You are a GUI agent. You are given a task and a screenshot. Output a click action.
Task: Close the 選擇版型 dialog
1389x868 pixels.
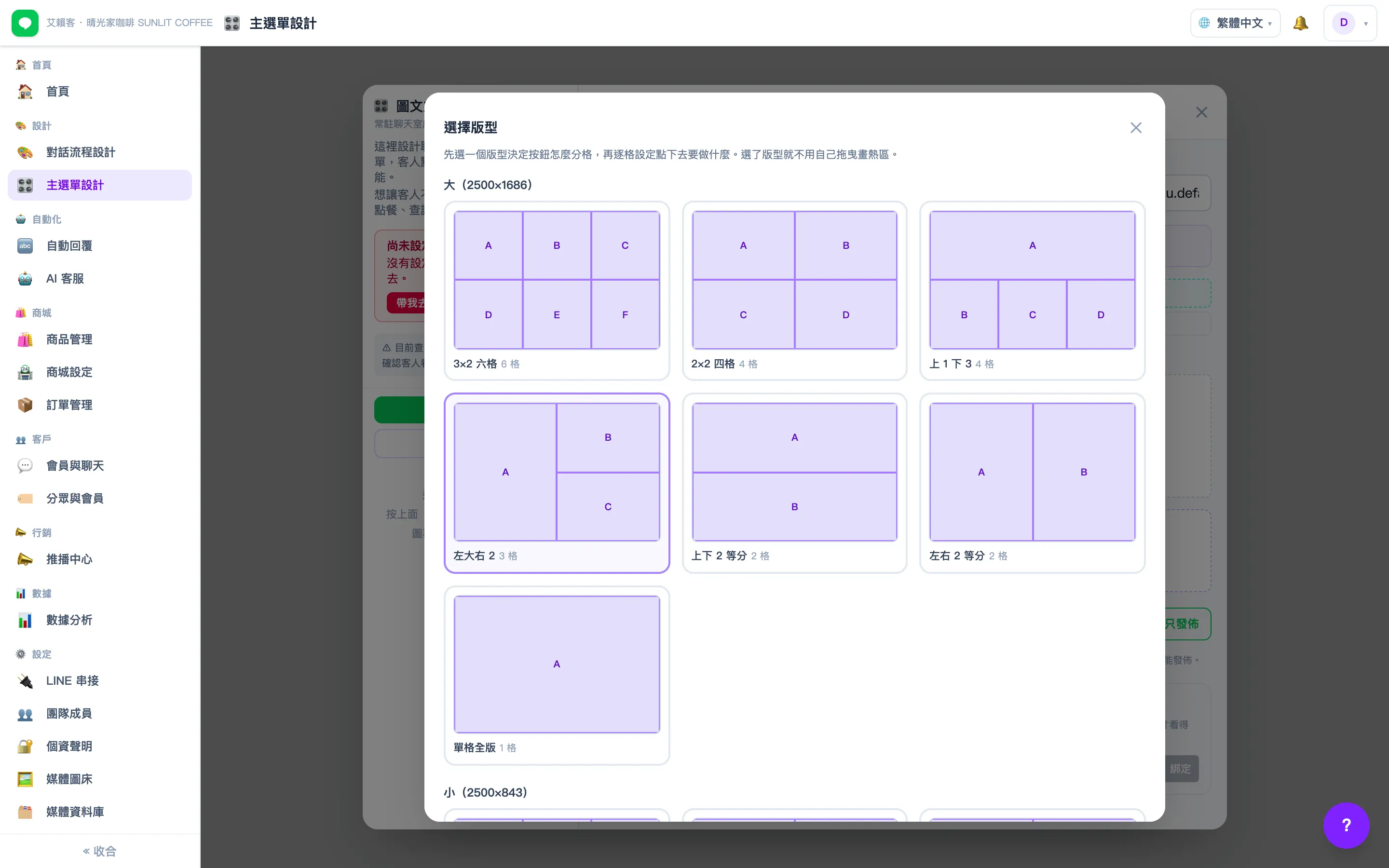[x=1136, y=127]
